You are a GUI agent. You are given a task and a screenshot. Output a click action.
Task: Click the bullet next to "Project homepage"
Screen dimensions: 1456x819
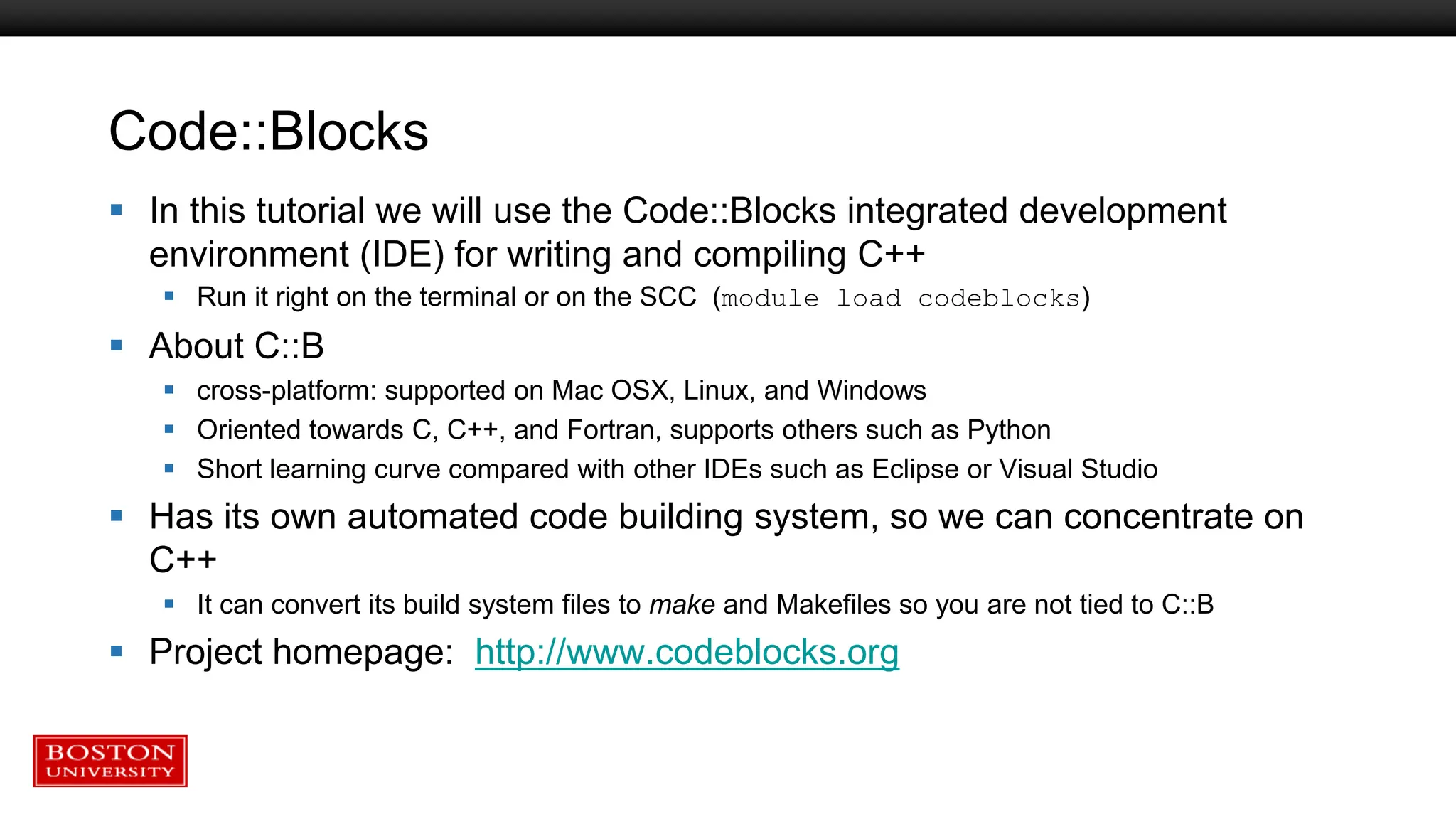pyautogui.click(x=117, y=651)
